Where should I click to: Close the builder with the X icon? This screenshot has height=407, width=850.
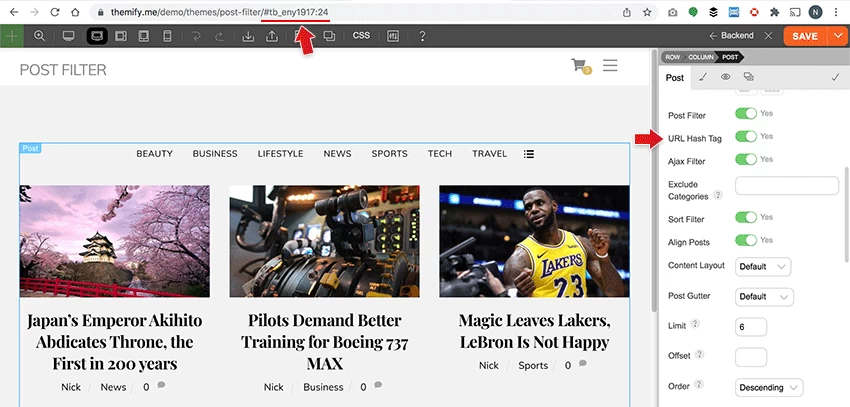768,36
